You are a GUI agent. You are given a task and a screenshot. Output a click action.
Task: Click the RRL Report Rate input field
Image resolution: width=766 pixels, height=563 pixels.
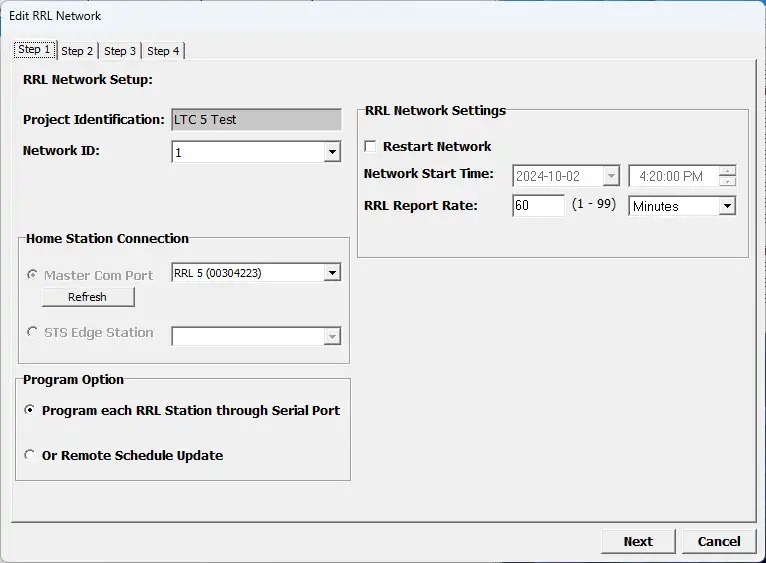[537, 206]
